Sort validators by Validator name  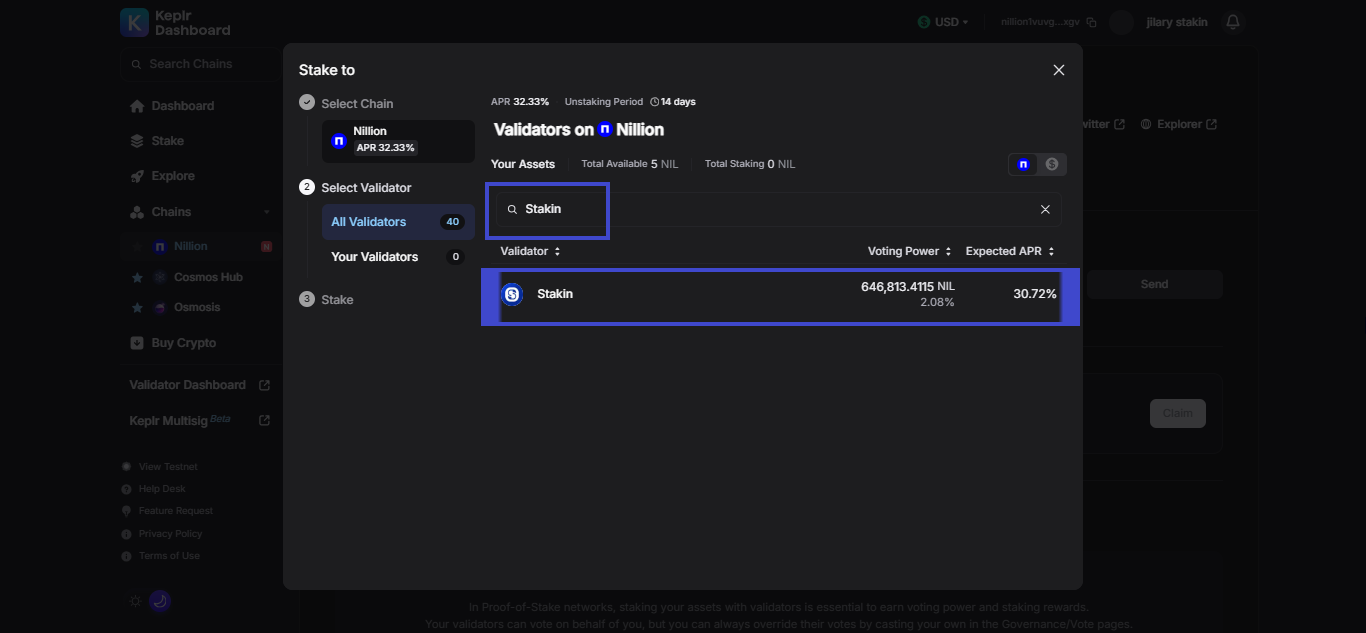530,251
